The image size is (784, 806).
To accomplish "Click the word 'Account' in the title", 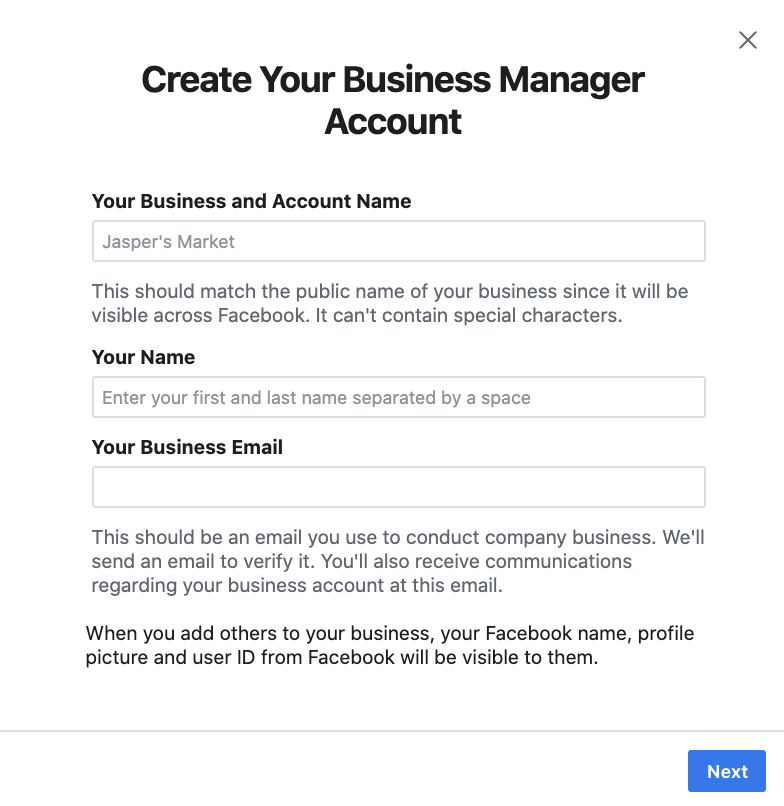I will [393, 122].
